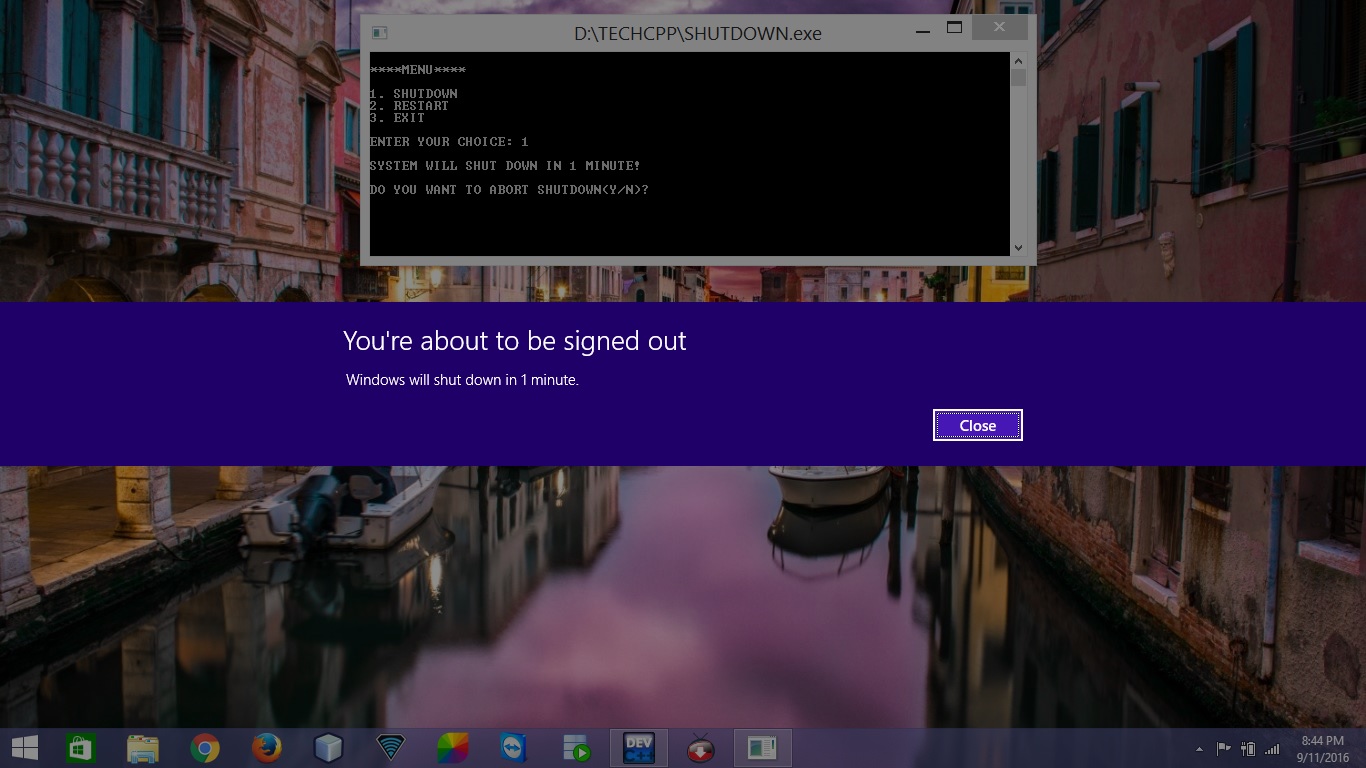View network signal strength indicator

[1271, 747]
